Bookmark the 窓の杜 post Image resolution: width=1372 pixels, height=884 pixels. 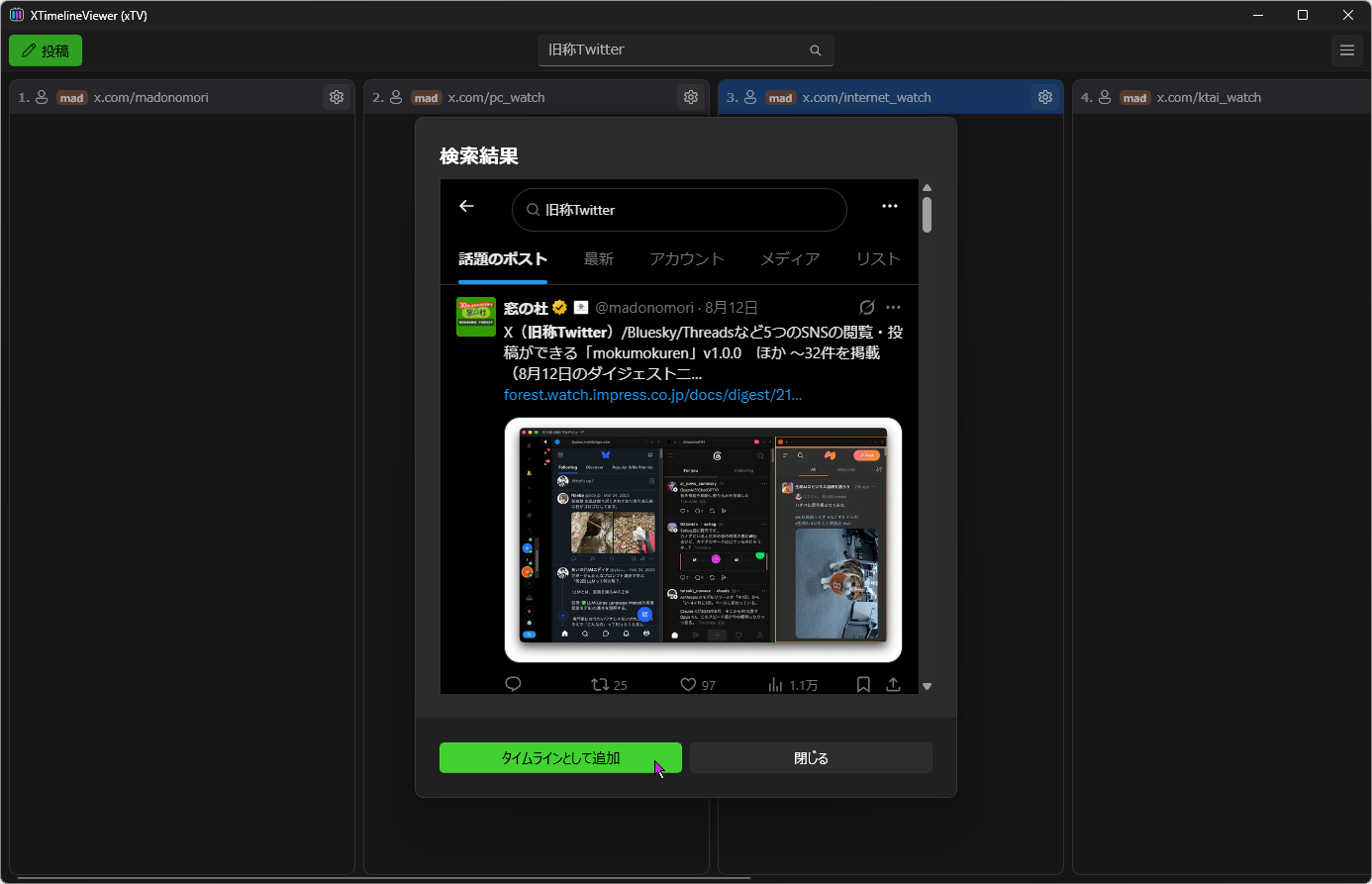863,684
